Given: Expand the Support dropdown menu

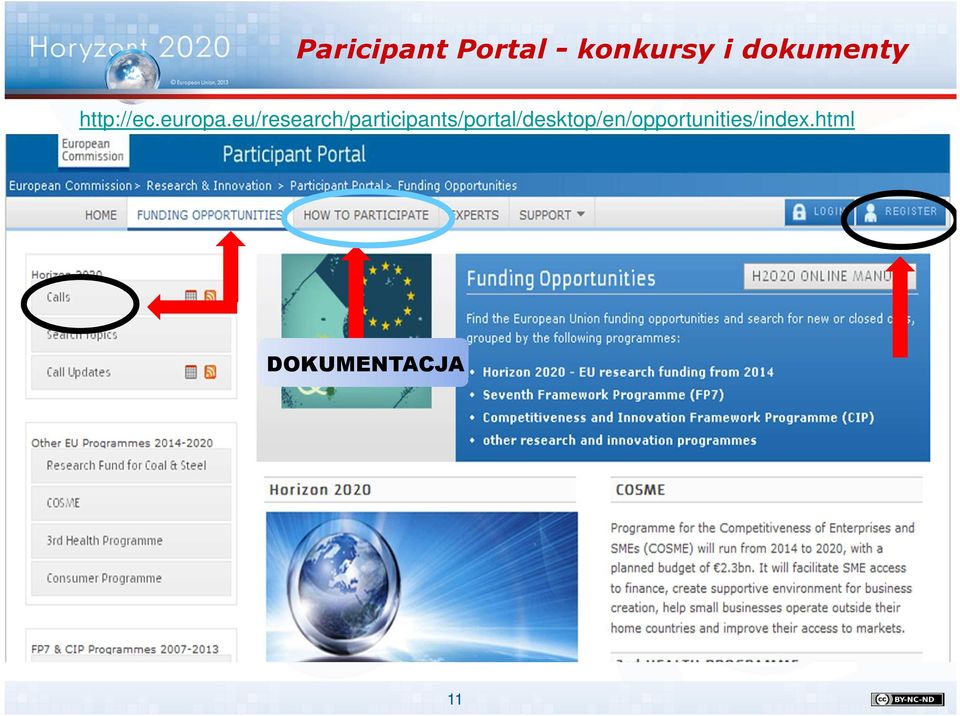Looking at the screenshot, I should 552,215.
